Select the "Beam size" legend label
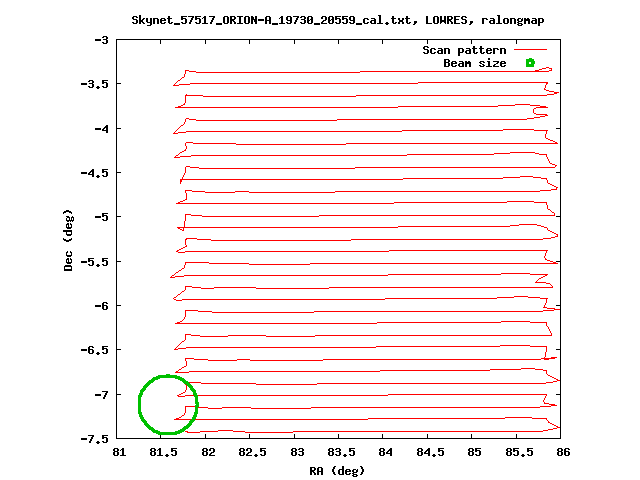The height and width of the screenshot is (480, 640). coord(475,63)
